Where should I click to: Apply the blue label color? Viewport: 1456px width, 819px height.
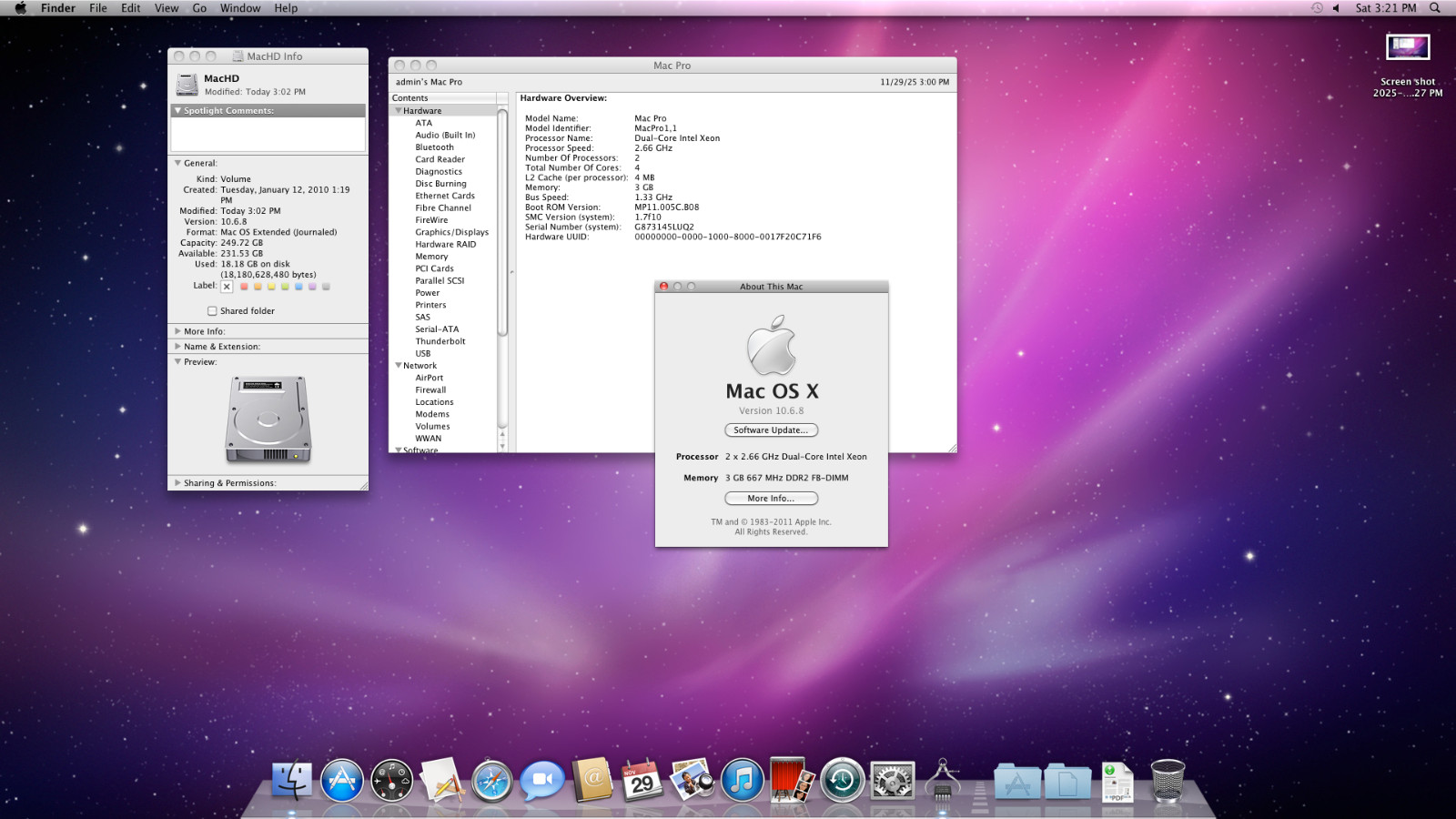tap(298, 287)
